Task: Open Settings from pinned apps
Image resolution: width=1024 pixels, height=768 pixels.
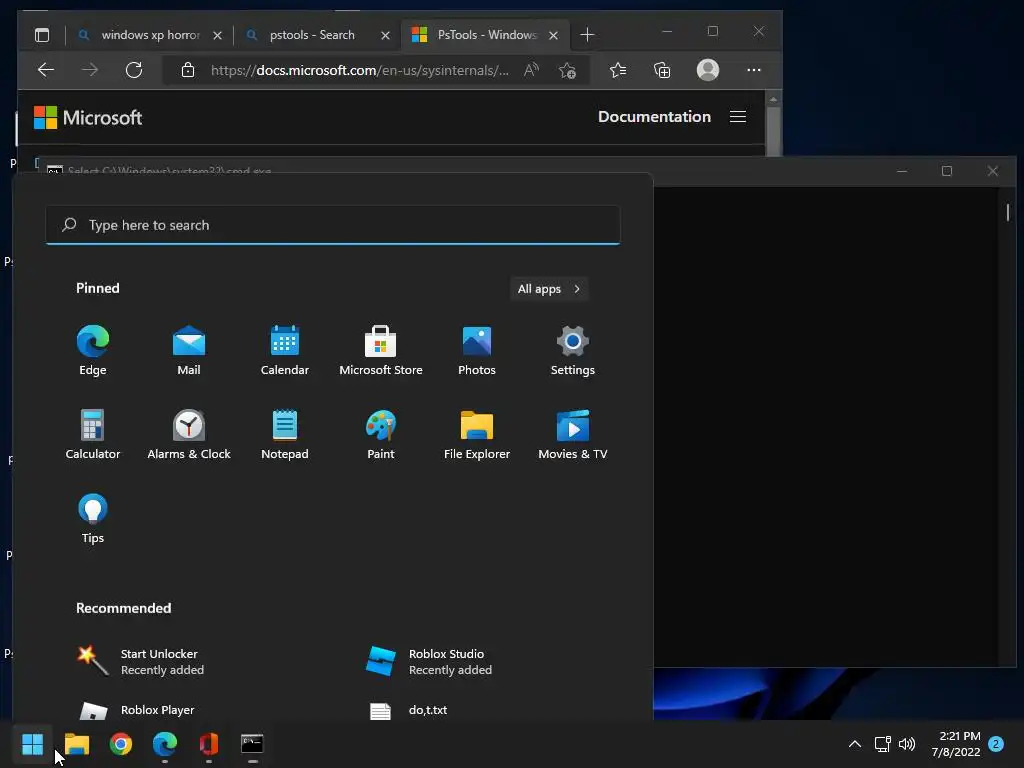Action: tap(573, 351)
